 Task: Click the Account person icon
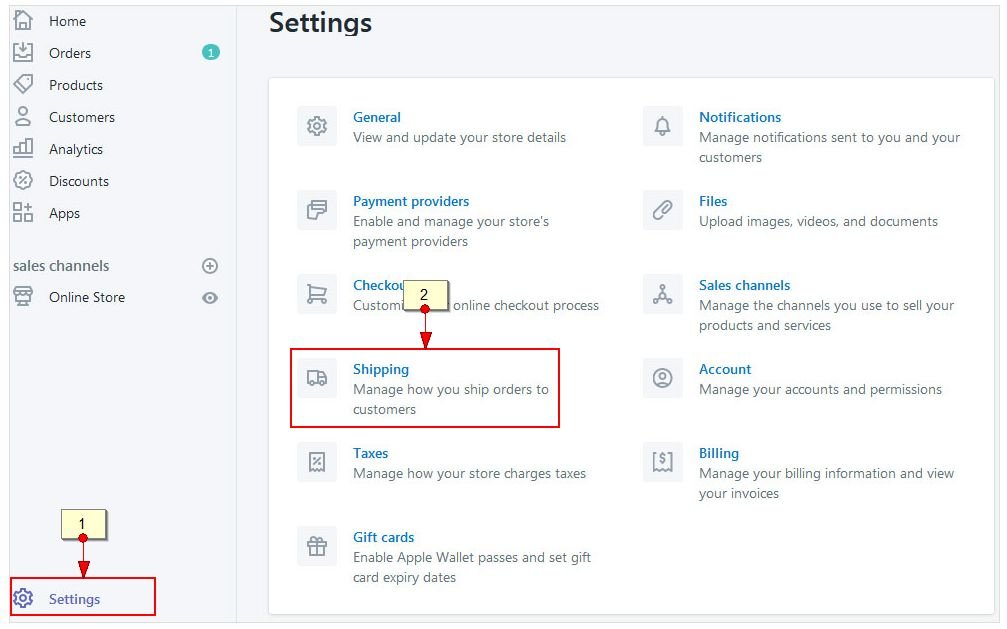[x=662, y=378]
